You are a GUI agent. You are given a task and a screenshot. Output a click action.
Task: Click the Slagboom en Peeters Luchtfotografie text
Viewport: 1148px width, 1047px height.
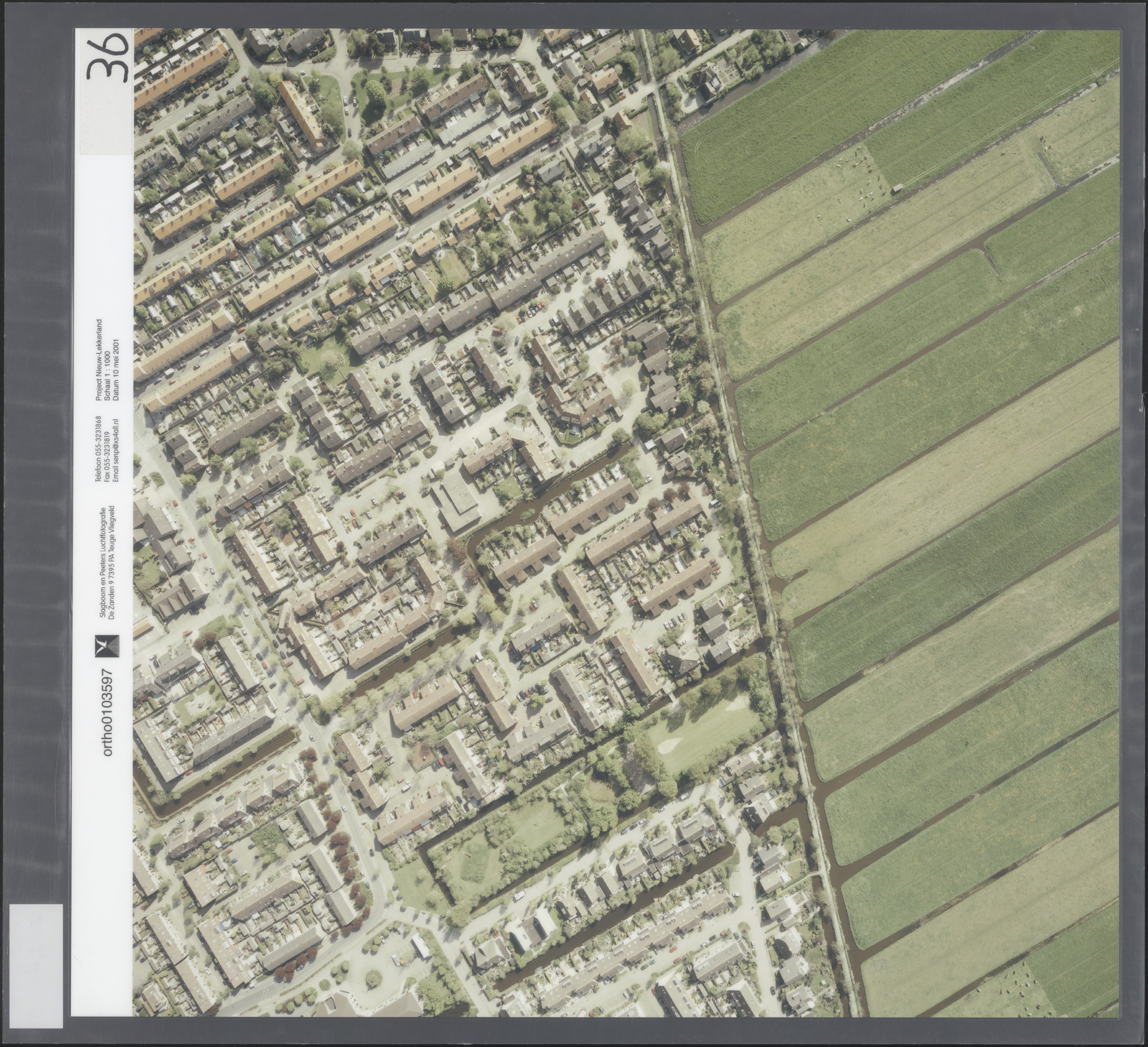(103, 563)
